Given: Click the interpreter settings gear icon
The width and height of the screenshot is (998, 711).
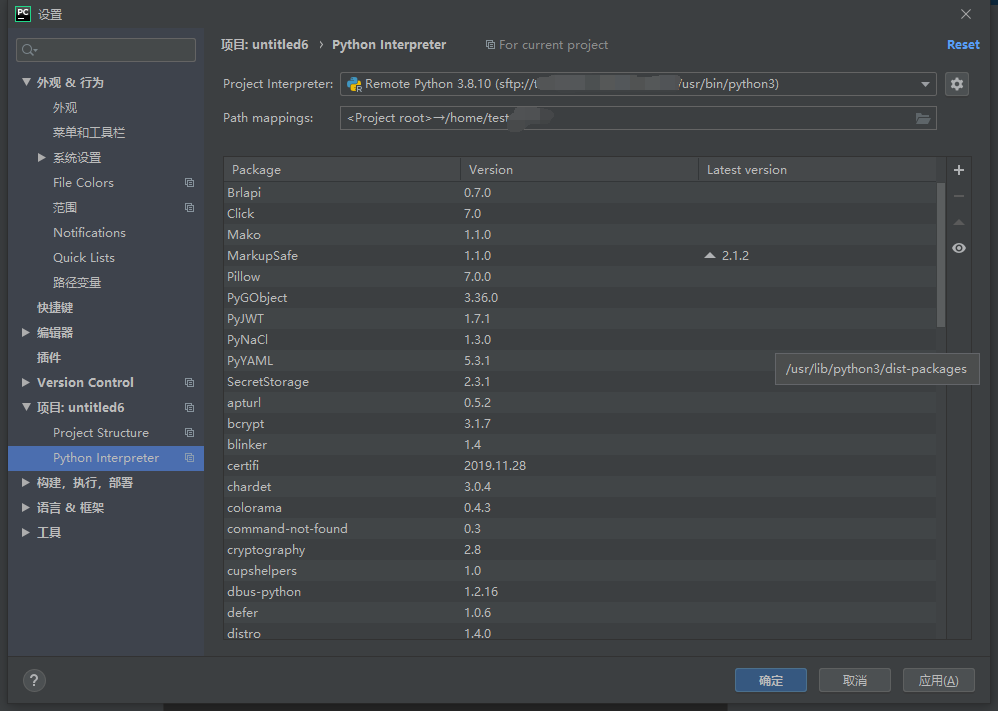Looking at the screenshot, I should 957,84.
